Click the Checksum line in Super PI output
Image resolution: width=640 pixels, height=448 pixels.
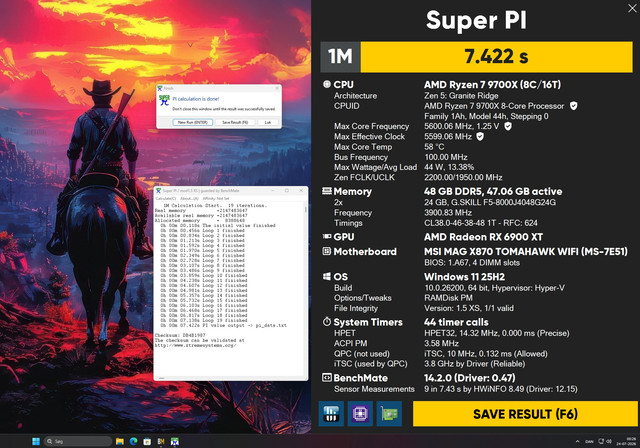(180, 335)
